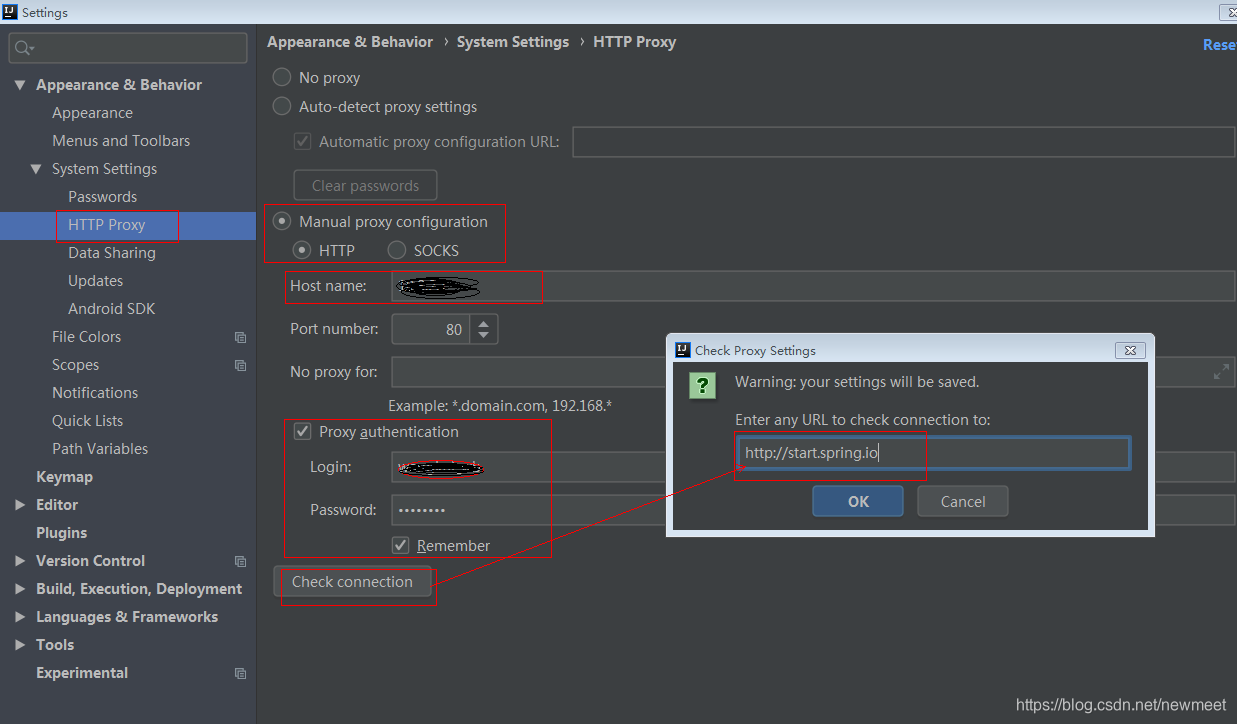The width and height of the screenshot is (1237, 724).
Task: Click System Settings in the breadcrumb
Action: click(513, 42)
